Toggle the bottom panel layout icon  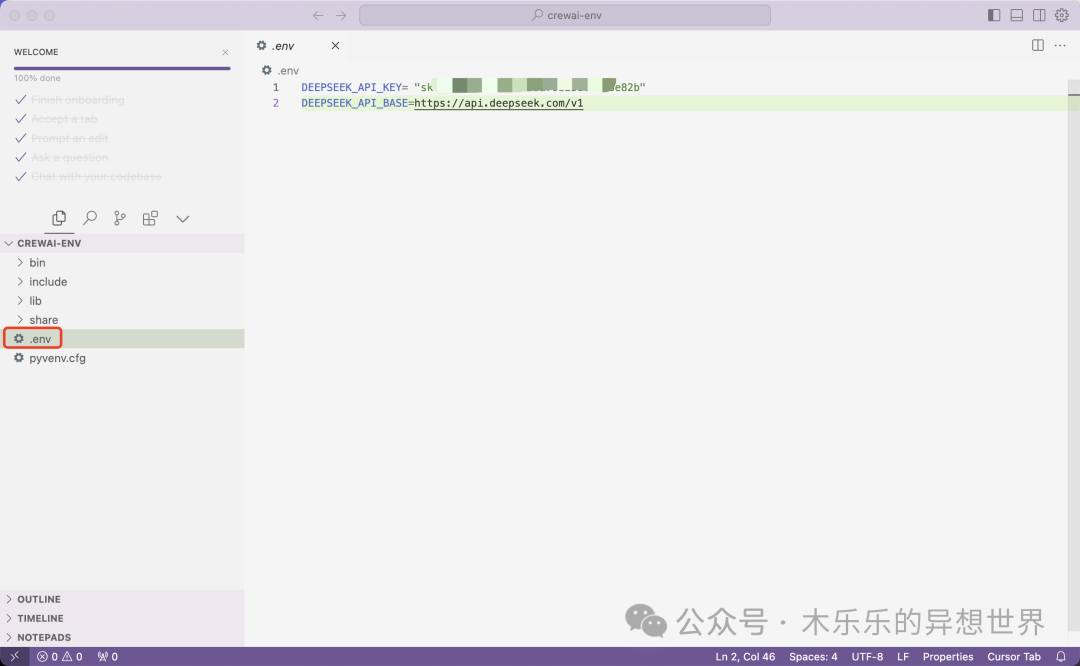(1017, 15)
